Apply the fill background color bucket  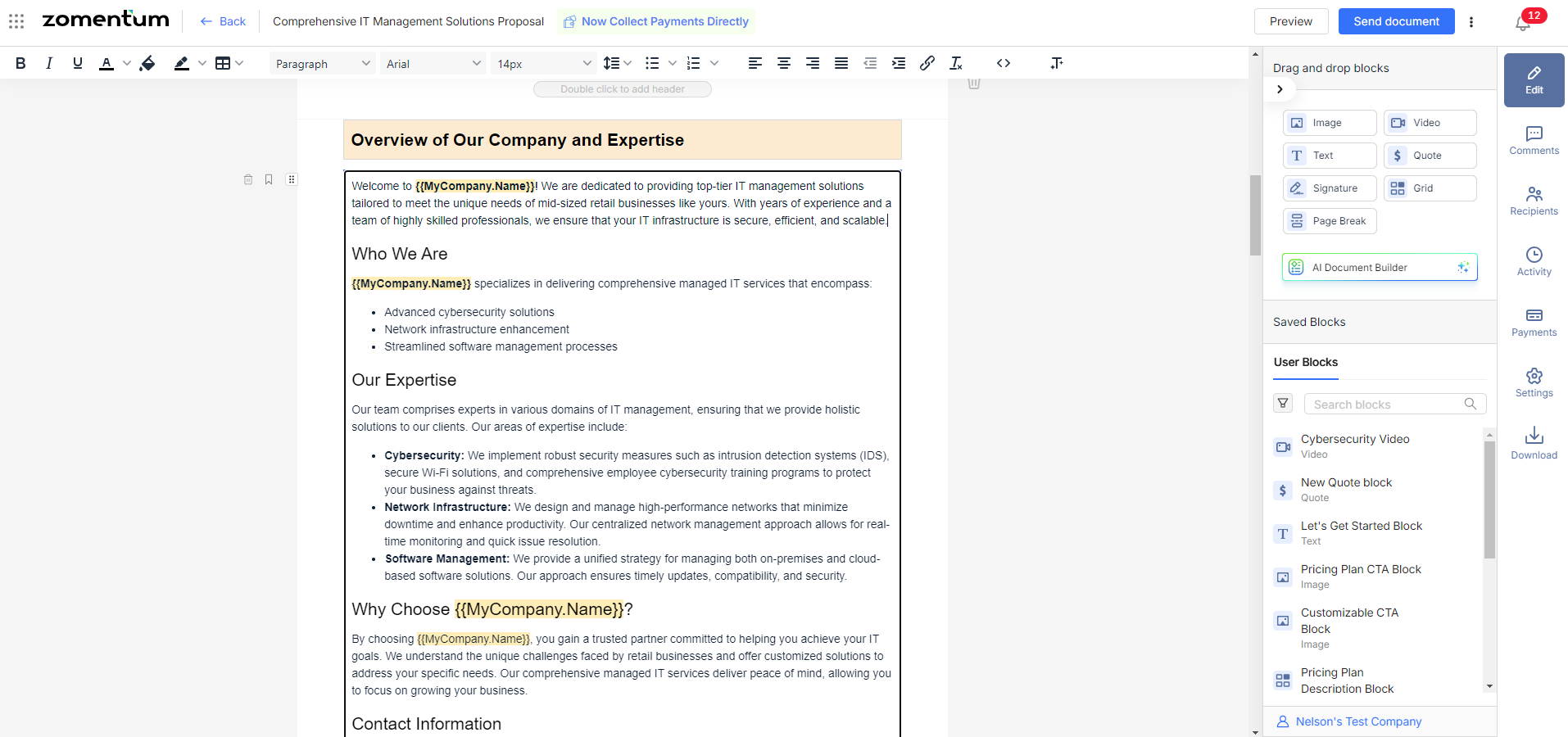(x=147, y=63)
